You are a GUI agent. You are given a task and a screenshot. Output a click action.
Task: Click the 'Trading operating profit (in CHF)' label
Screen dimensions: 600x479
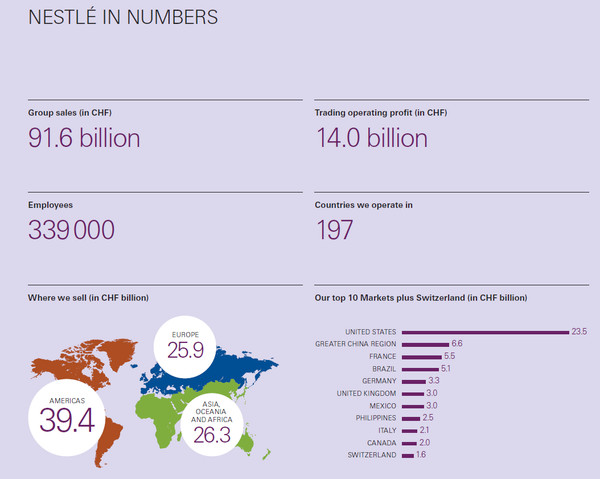pyautogui.click(x=381, y=113)
